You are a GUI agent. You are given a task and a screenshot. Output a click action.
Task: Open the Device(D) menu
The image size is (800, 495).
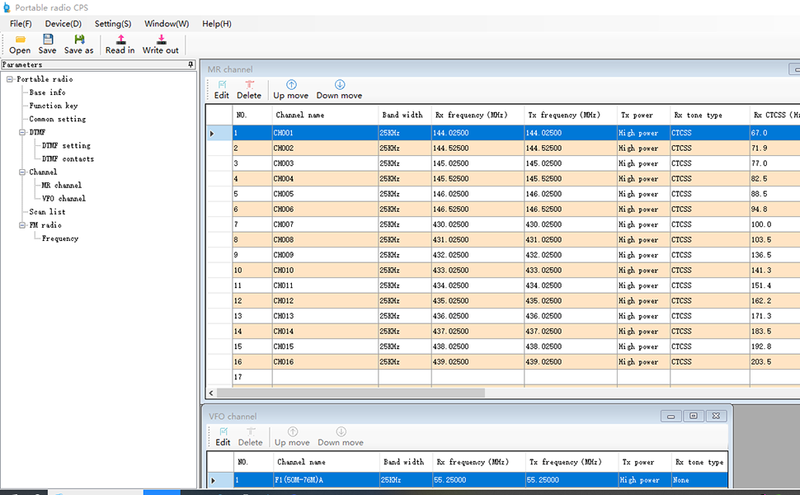pos(63,23)
